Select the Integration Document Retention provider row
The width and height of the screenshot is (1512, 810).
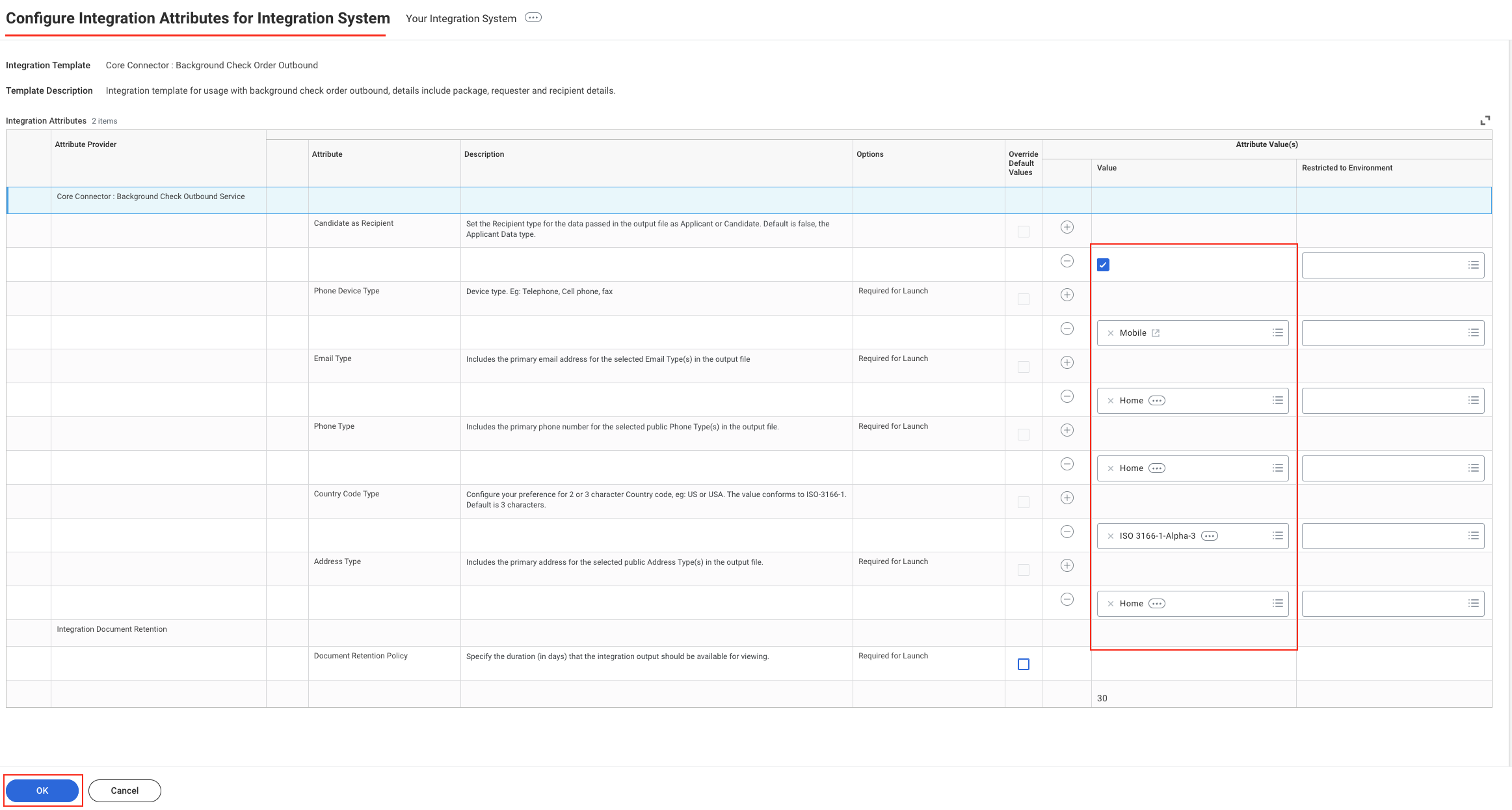point(112,629)
